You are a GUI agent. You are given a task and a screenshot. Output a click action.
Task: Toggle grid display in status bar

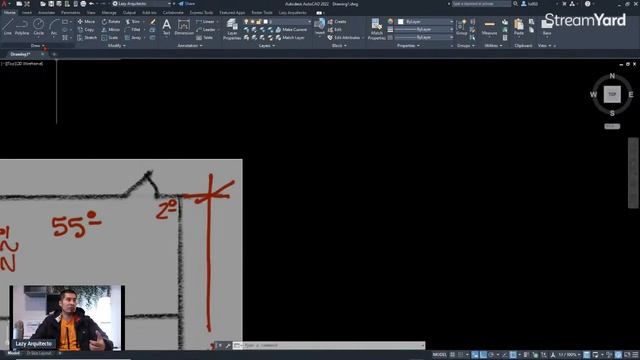(x=452, y=355)
